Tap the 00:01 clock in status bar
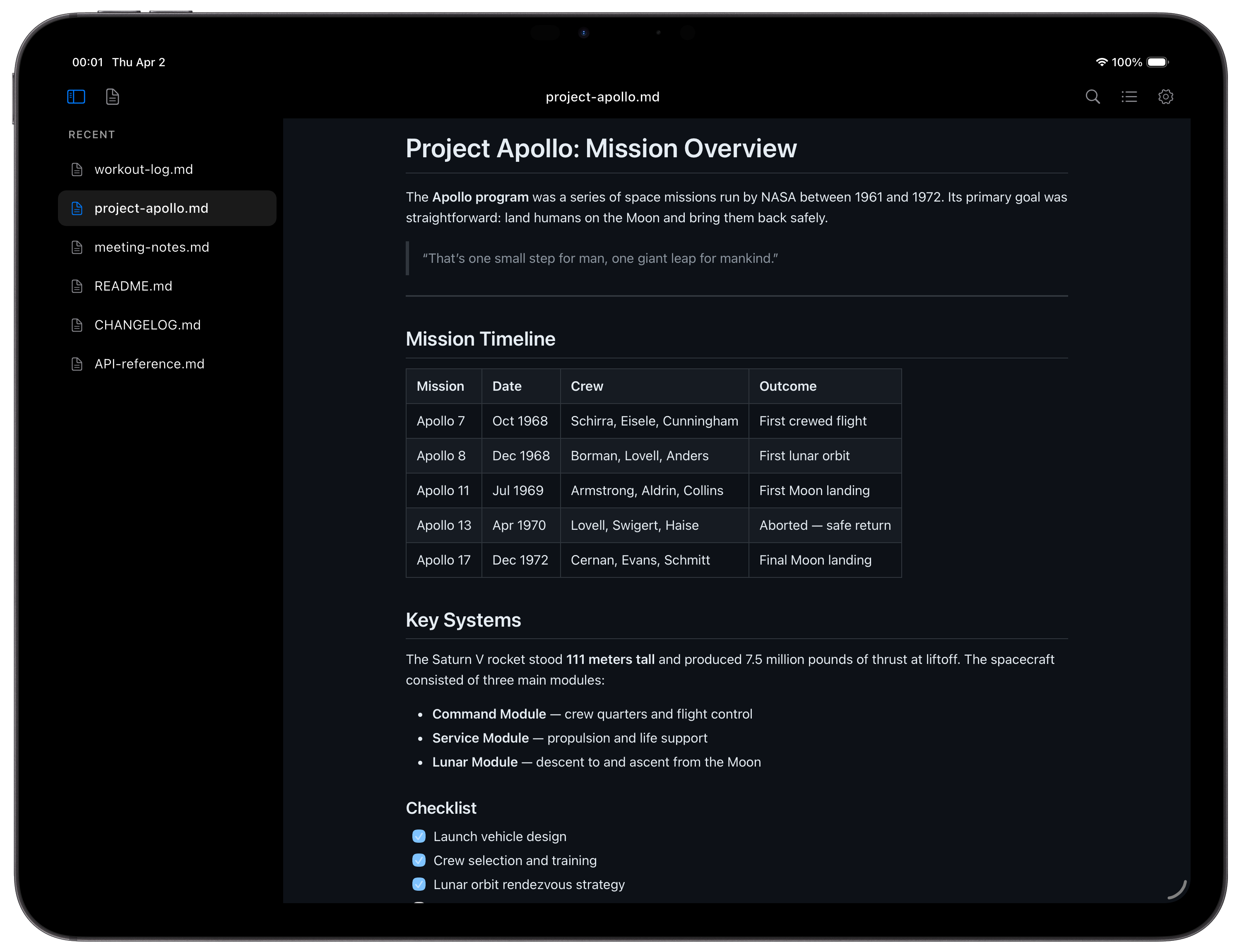 (x=88, y=63)
